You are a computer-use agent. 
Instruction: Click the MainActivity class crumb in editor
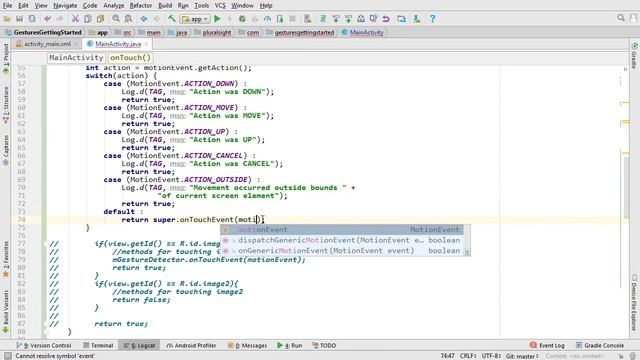pyautogui.click(x=76, y=58)
